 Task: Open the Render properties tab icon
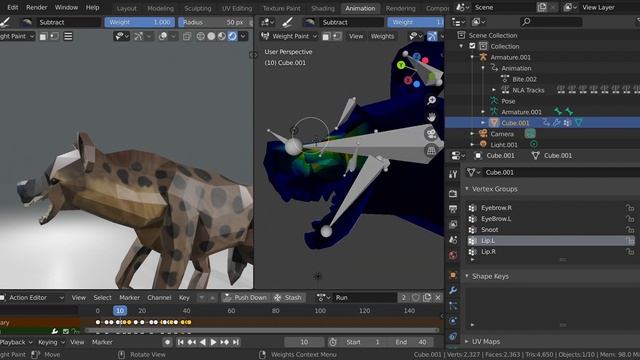[453, 193]
